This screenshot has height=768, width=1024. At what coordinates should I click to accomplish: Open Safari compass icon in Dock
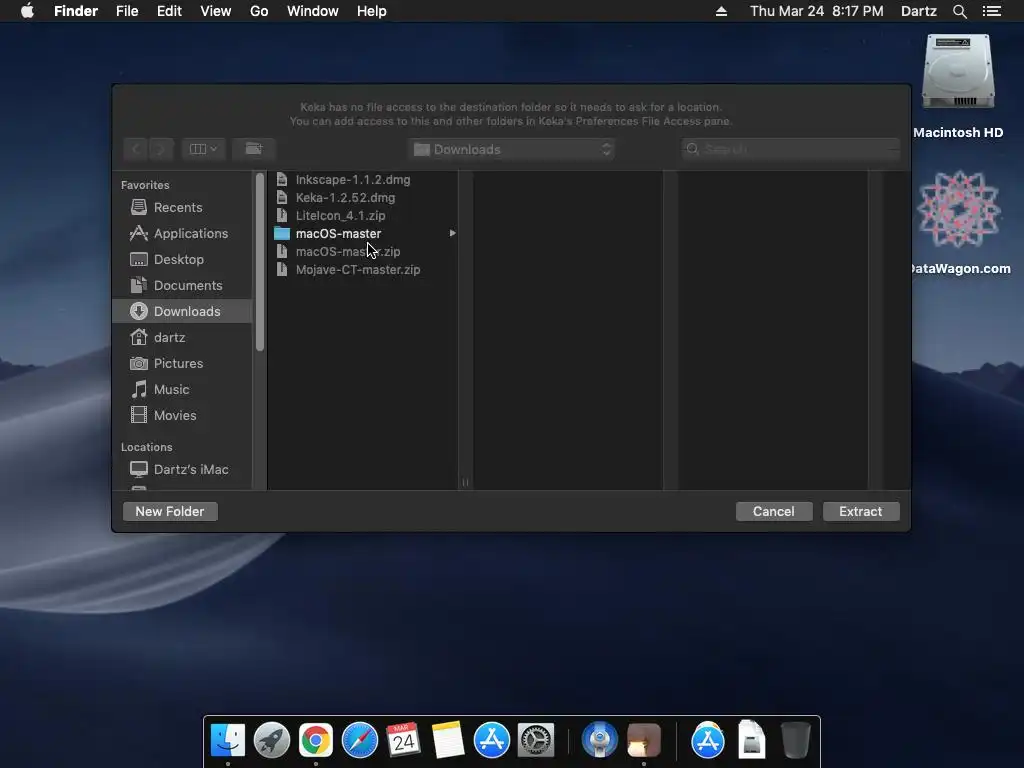tap(360, 740)
